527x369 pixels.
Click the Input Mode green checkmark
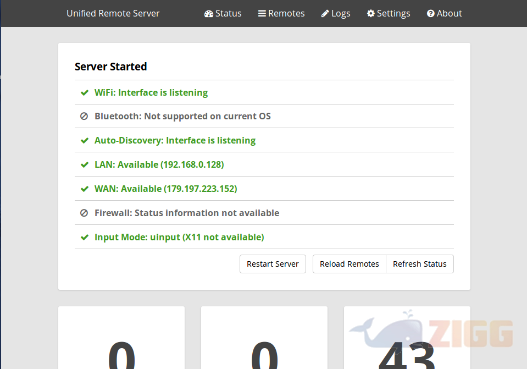84,237
